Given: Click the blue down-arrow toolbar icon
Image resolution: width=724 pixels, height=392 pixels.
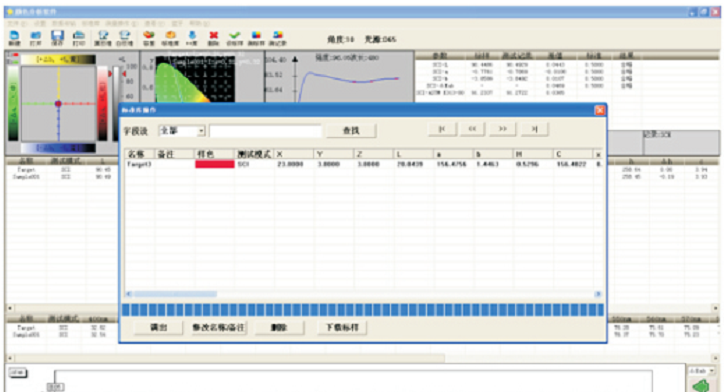Looking at the screenshot, I should (192, 38).
